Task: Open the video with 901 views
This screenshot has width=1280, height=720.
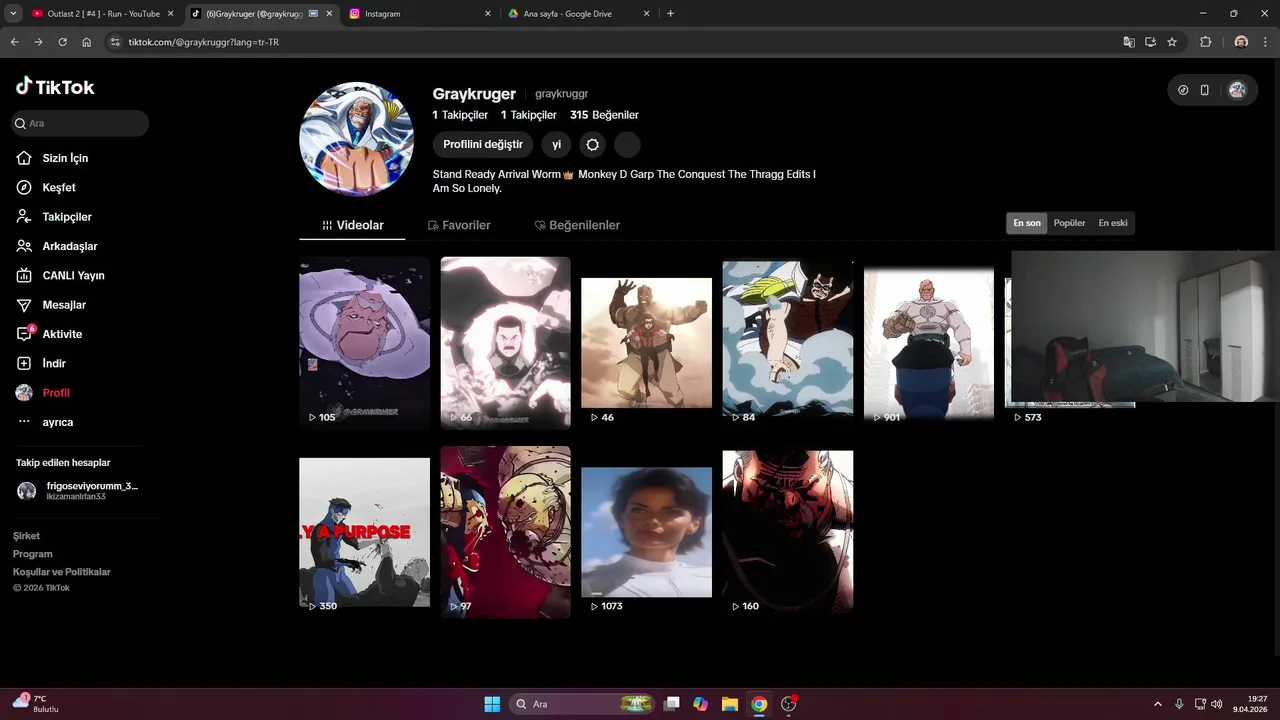Action: coord(929,342)
